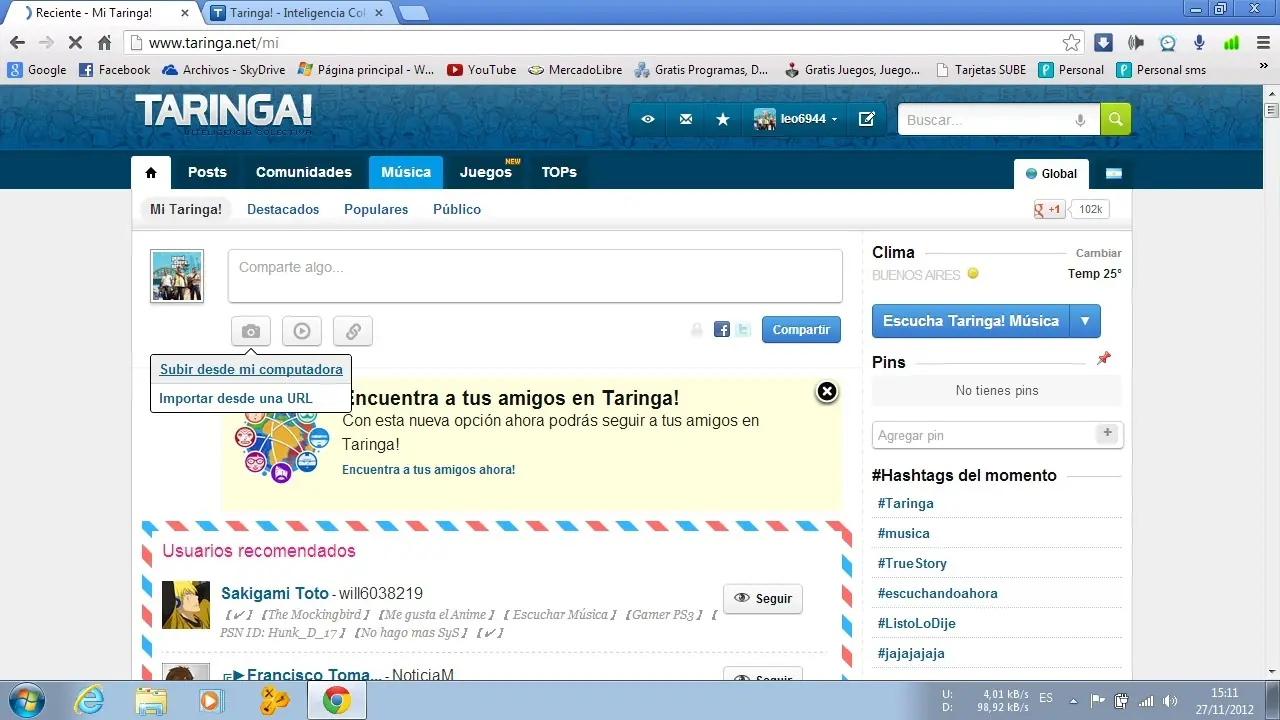Screen dimensions: 1280x720
Task: Close the Encuentra a tus amigos banner
Action: coord(827,392)
